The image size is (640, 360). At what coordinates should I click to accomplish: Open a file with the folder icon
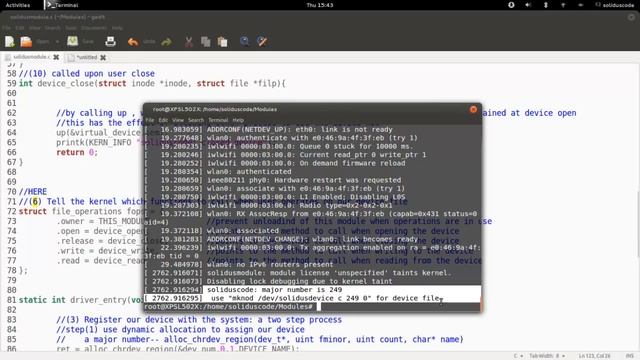click(26, 42)
